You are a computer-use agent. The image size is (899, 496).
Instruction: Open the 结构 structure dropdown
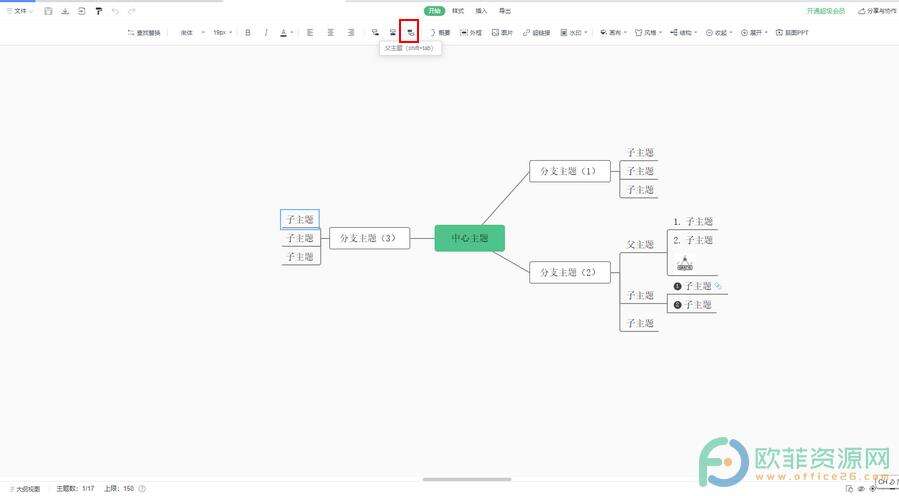[x=681, y=32]
